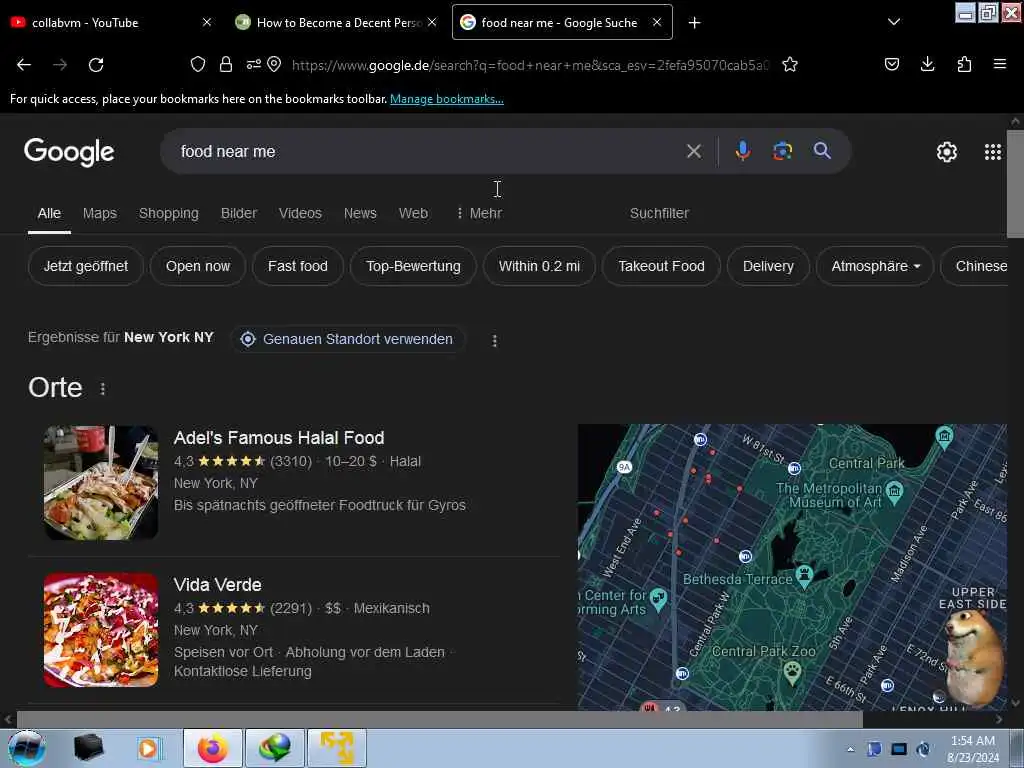
Task: Click the Central Park map preview
Action: tap(792, 567)
